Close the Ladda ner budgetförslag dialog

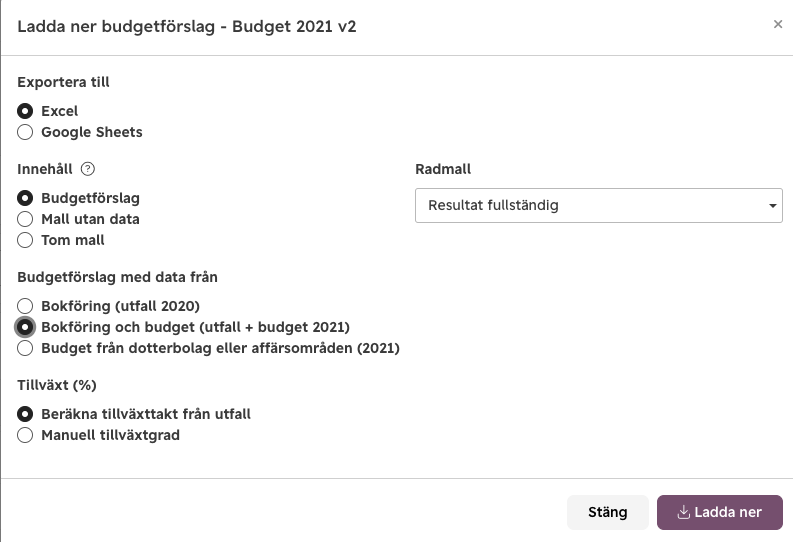[778, 24]
